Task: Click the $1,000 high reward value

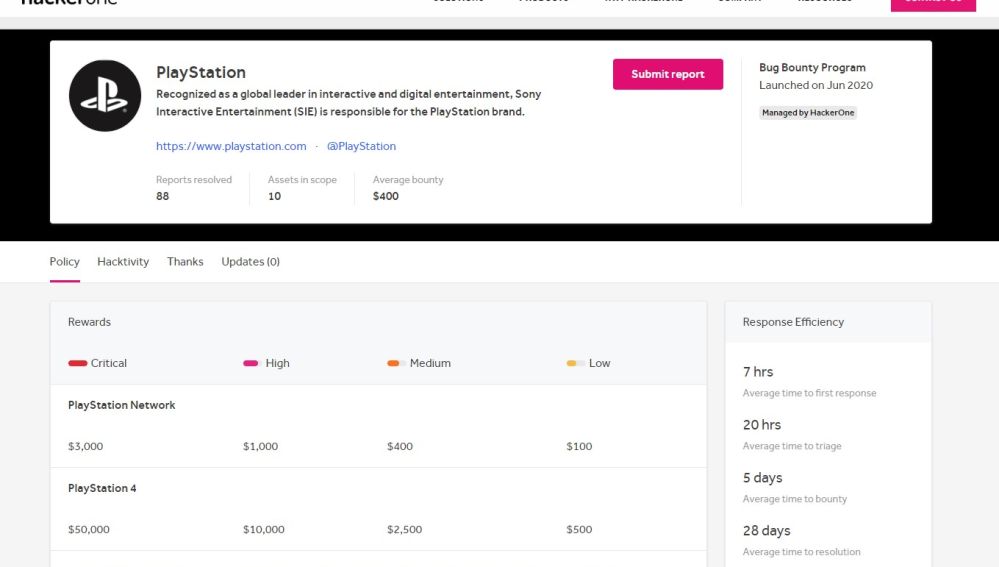Action: coord(261,446)
